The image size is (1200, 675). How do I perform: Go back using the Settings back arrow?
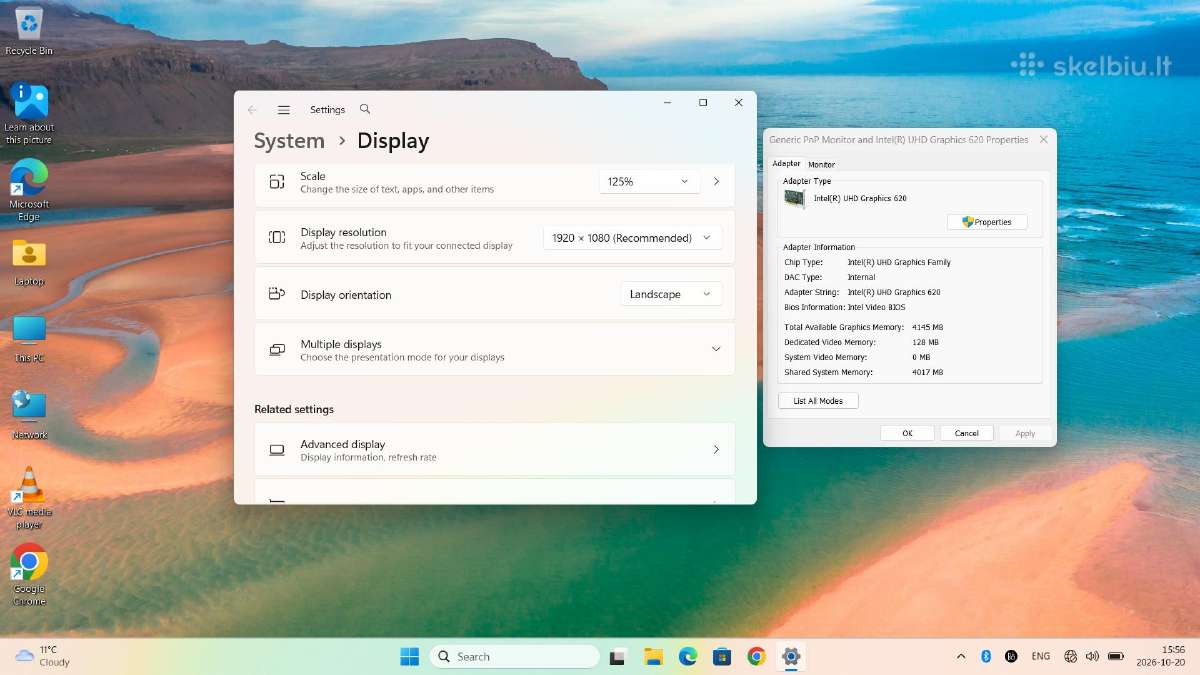tap(252, 110)
